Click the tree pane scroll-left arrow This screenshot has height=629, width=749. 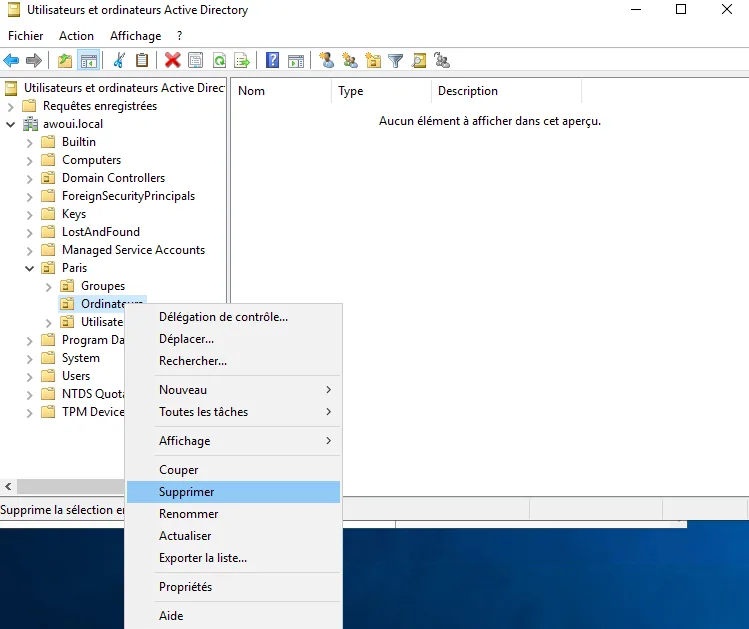(x=8, y=487)
